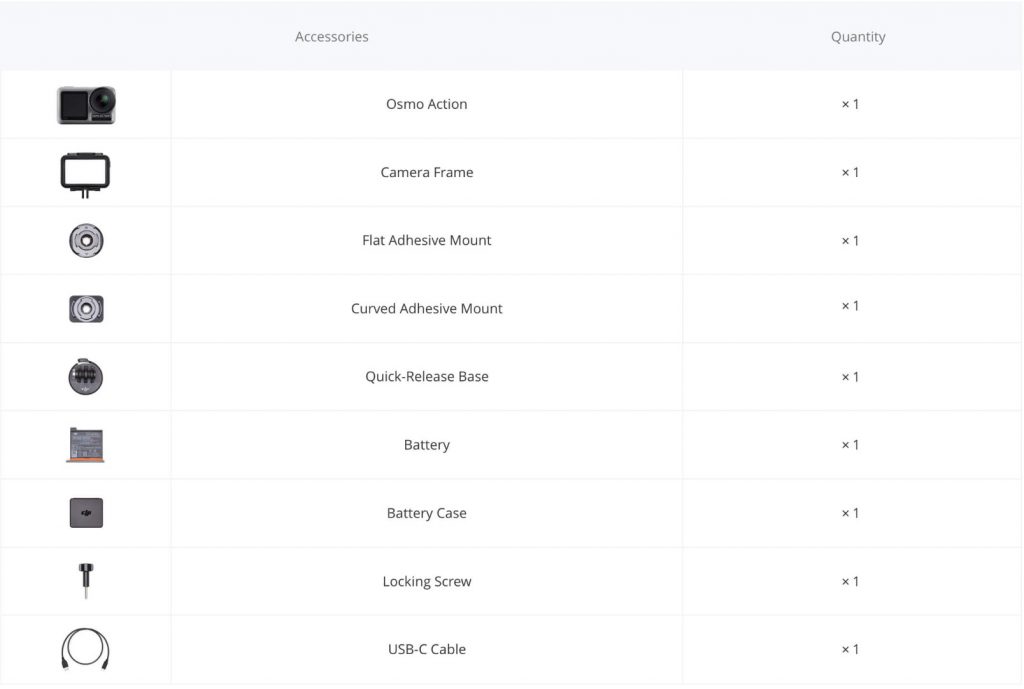Click the 'Flat Adhesive Mount' text
Viewport: 1024px width, 689px height.
coord(426,240)
